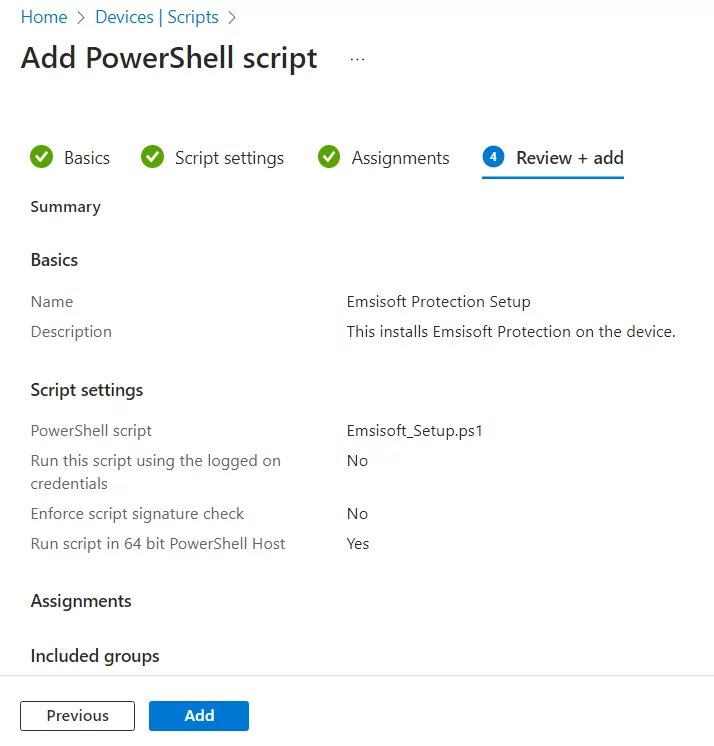
Task: Click the Emsisoft_Setup.ps1 script file name
Action: click(415, 431)
